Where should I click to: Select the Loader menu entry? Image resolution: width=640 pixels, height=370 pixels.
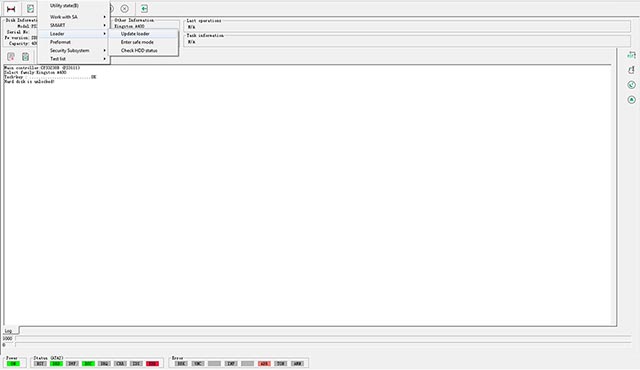tap(73, 33)
